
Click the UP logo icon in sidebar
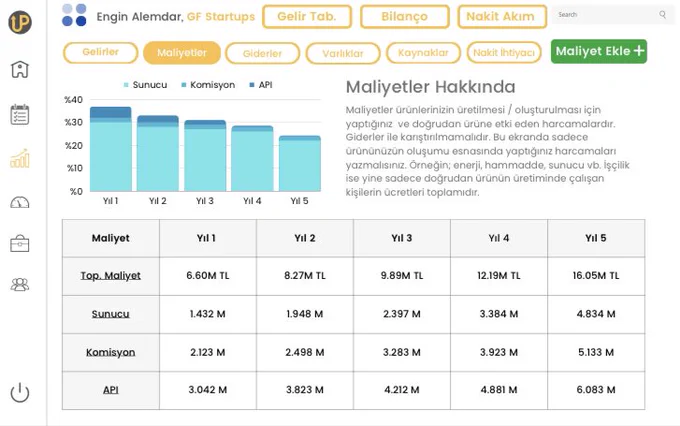20,22
